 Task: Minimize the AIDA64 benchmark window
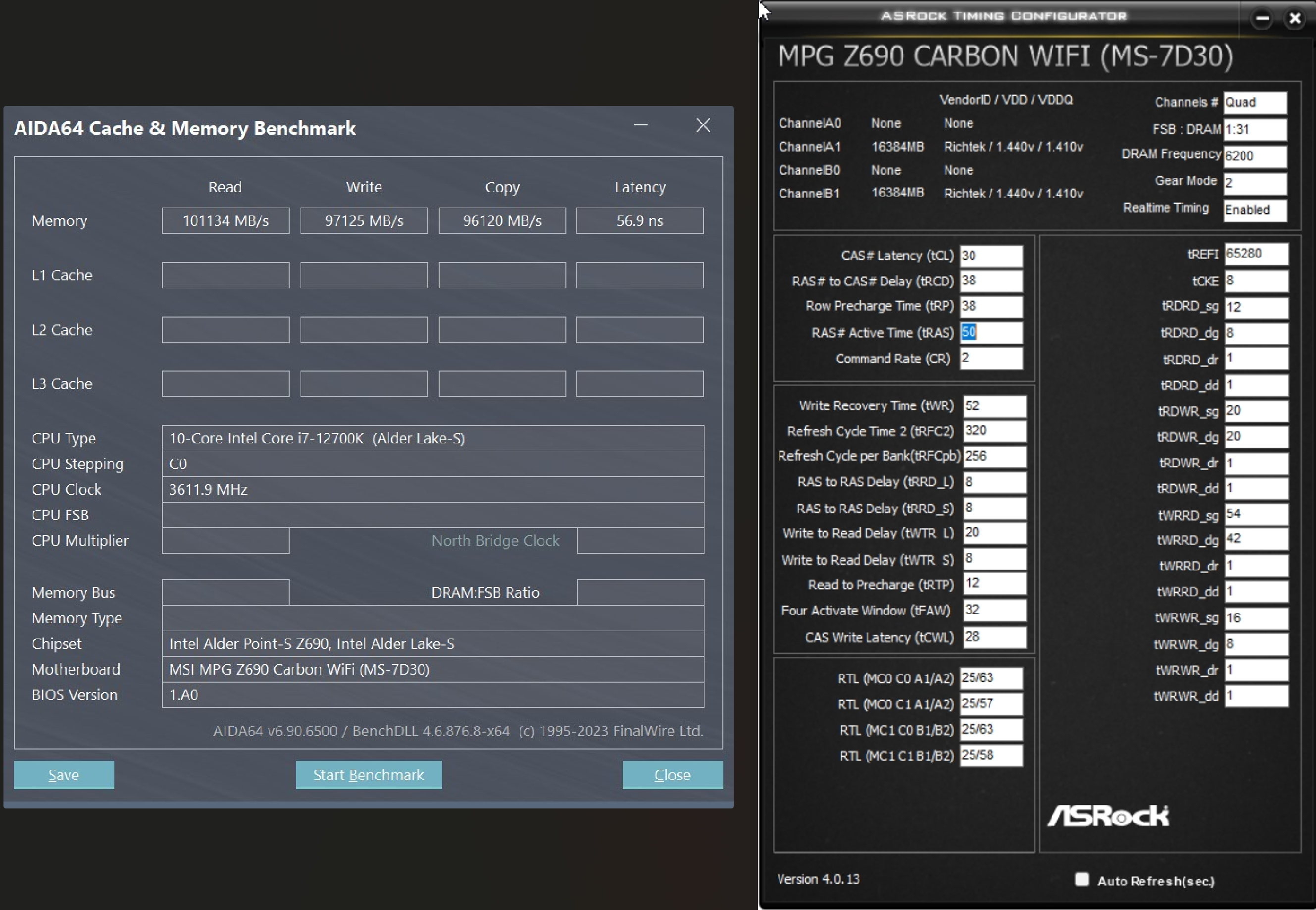(641, 125)
